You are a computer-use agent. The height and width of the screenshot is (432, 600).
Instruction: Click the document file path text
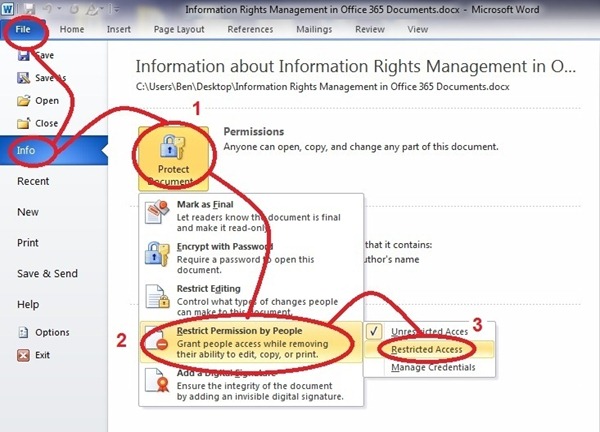pyautogui.click(x=323, y=87)
